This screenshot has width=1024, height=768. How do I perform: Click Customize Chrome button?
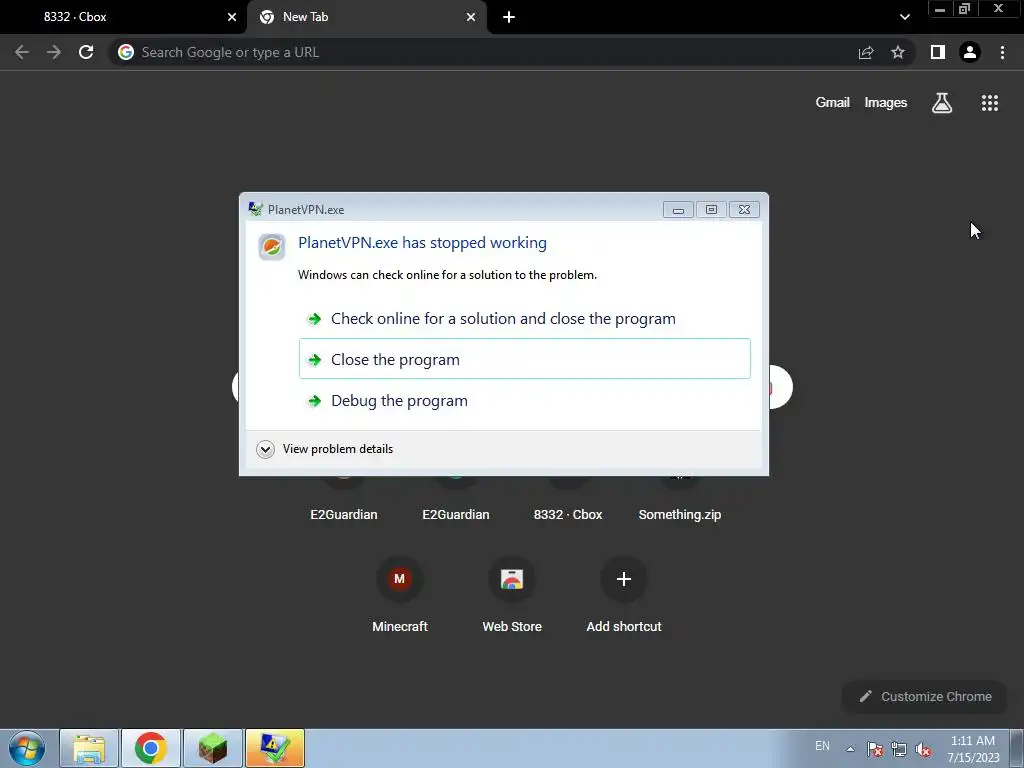(925, 697)
